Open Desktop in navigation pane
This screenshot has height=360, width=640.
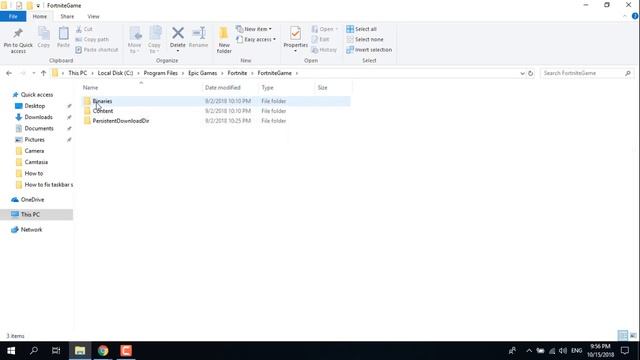35,106
